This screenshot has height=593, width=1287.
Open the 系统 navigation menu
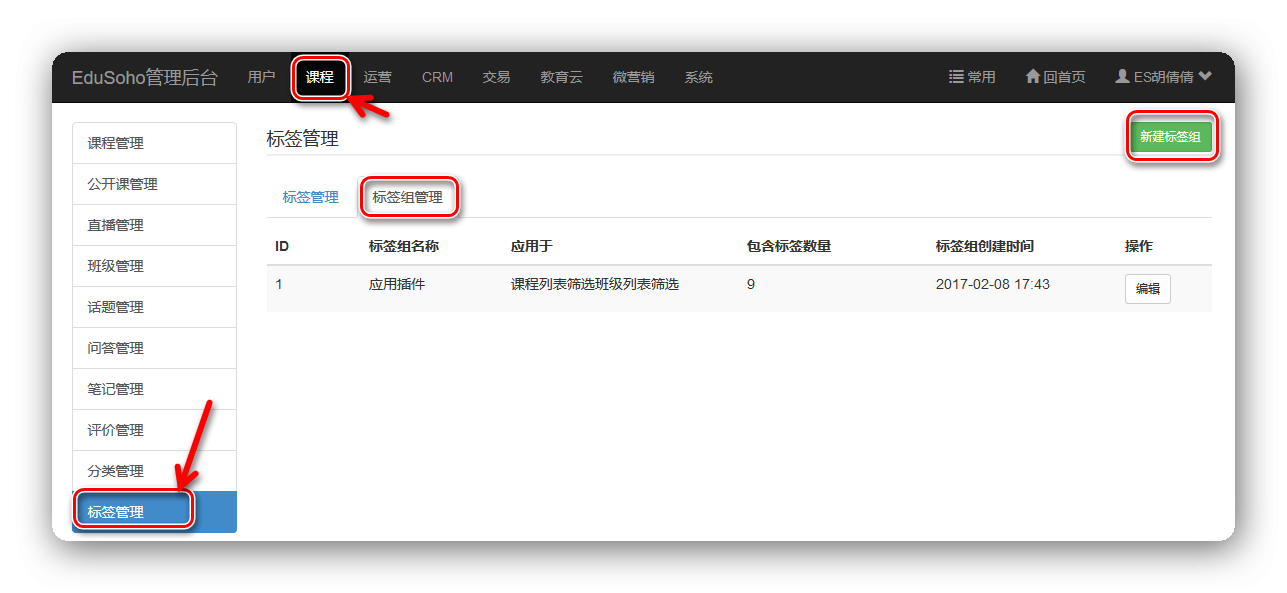point(698,77)
